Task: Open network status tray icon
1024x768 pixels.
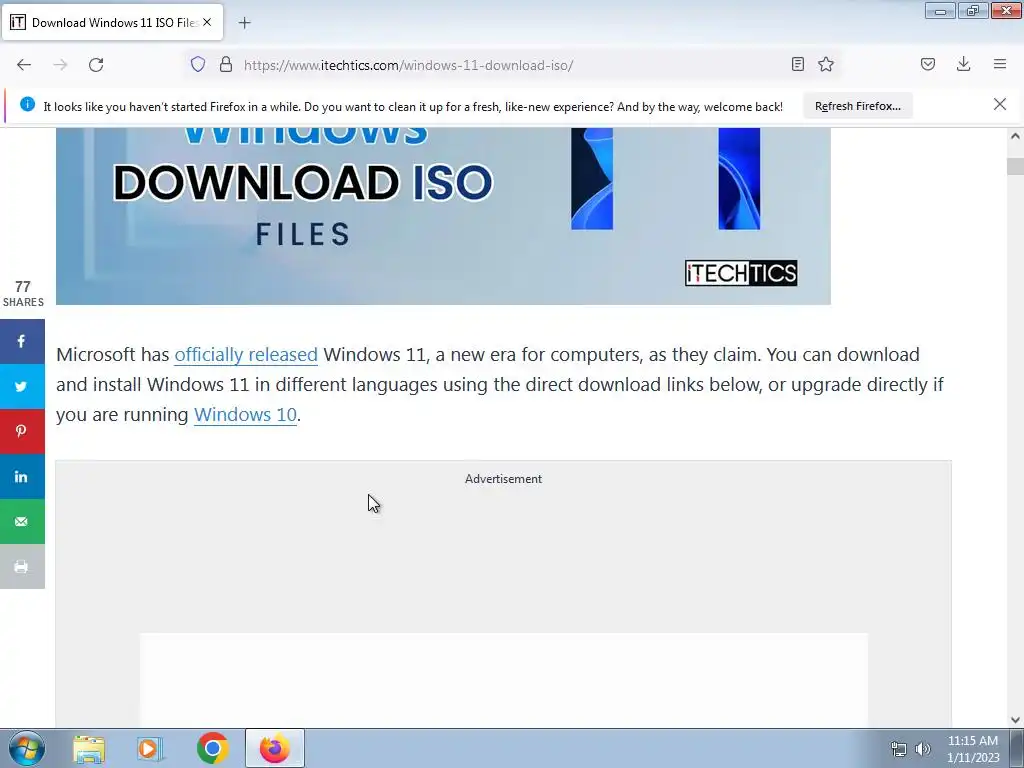Action: (x=899, y=749)
